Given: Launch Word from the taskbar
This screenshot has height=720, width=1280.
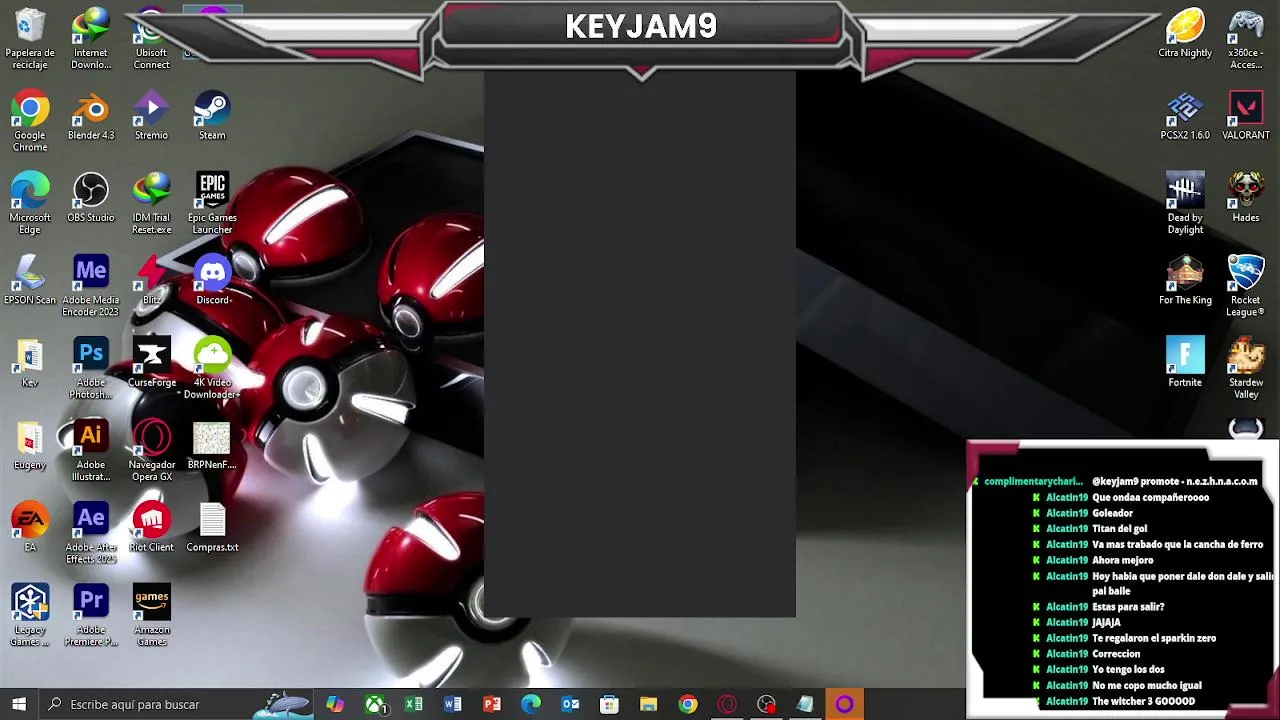Looking at the screenshot, I should pyautogui.click(x=453, y=704).
